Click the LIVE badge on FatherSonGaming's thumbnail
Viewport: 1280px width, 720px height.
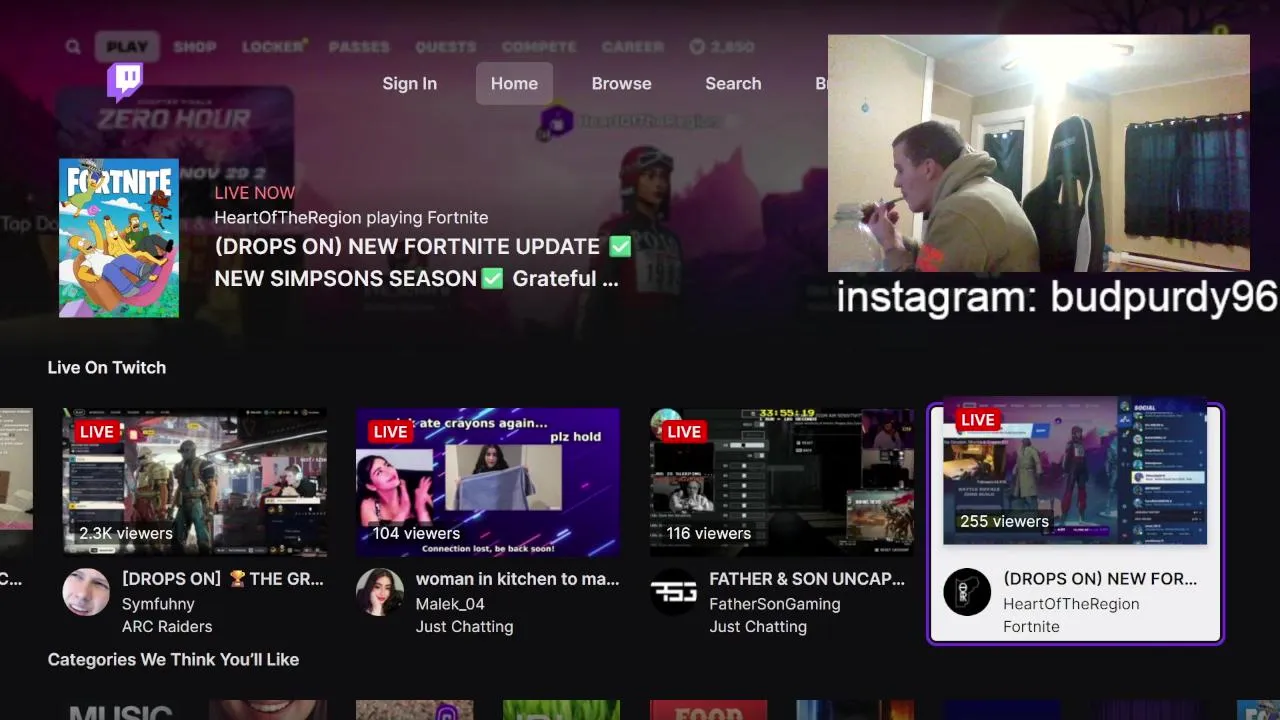click(684, 432)
